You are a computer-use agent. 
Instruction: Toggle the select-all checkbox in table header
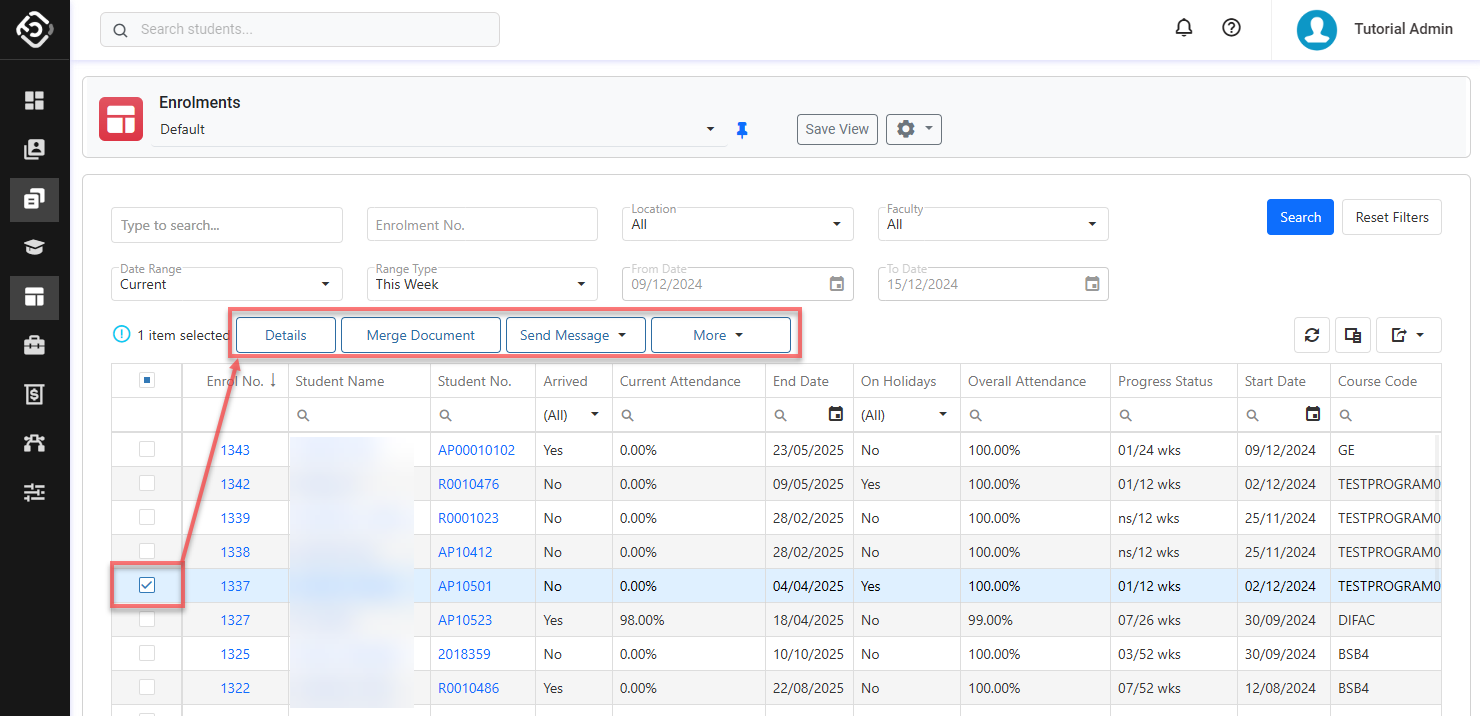pos(147,381)
